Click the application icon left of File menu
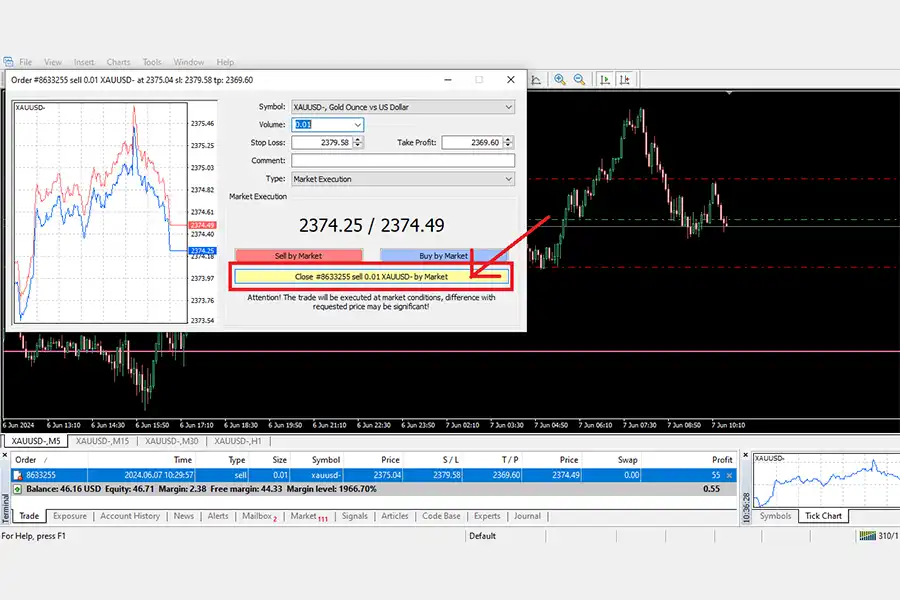 (x=8, y=62)
